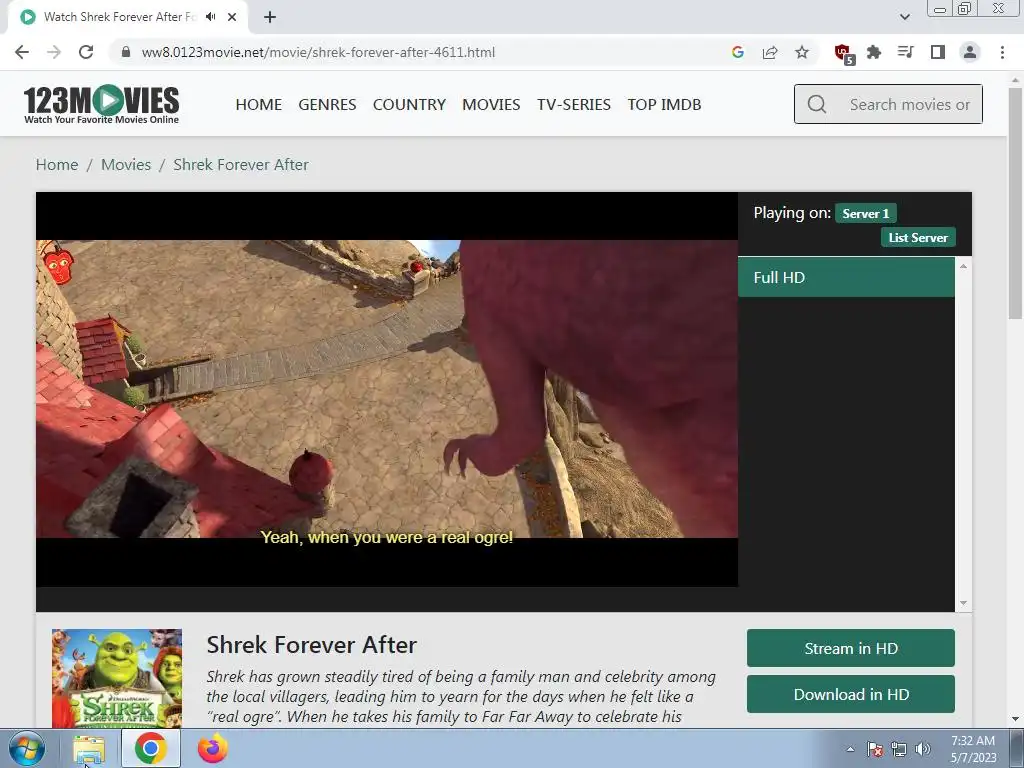Click the video player frame
Screen dimensions: 1024x768
click(387, 389)
